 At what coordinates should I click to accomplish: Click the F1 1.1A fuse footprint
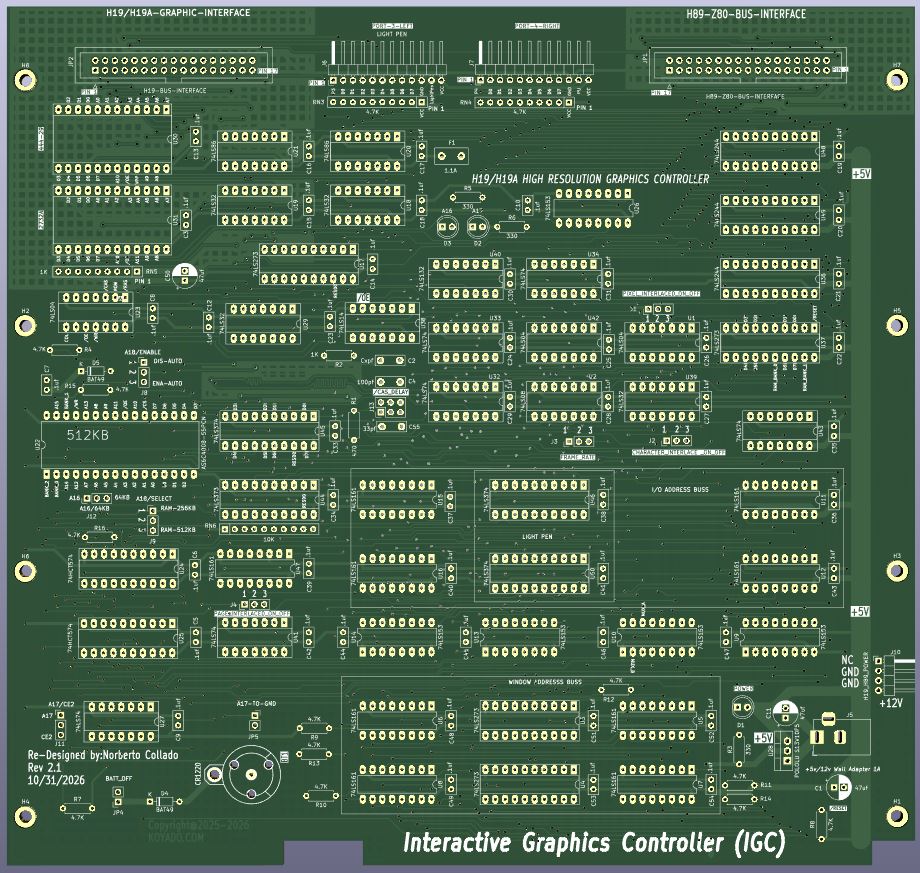[x=452, y=156]
